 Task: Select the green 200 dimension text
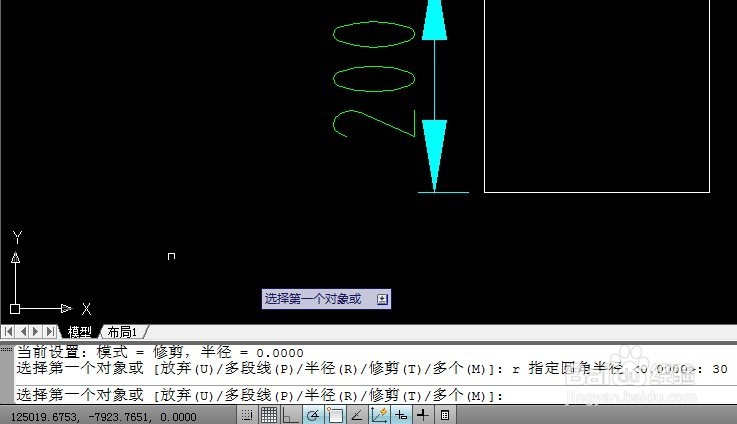(x=374, y=79)
